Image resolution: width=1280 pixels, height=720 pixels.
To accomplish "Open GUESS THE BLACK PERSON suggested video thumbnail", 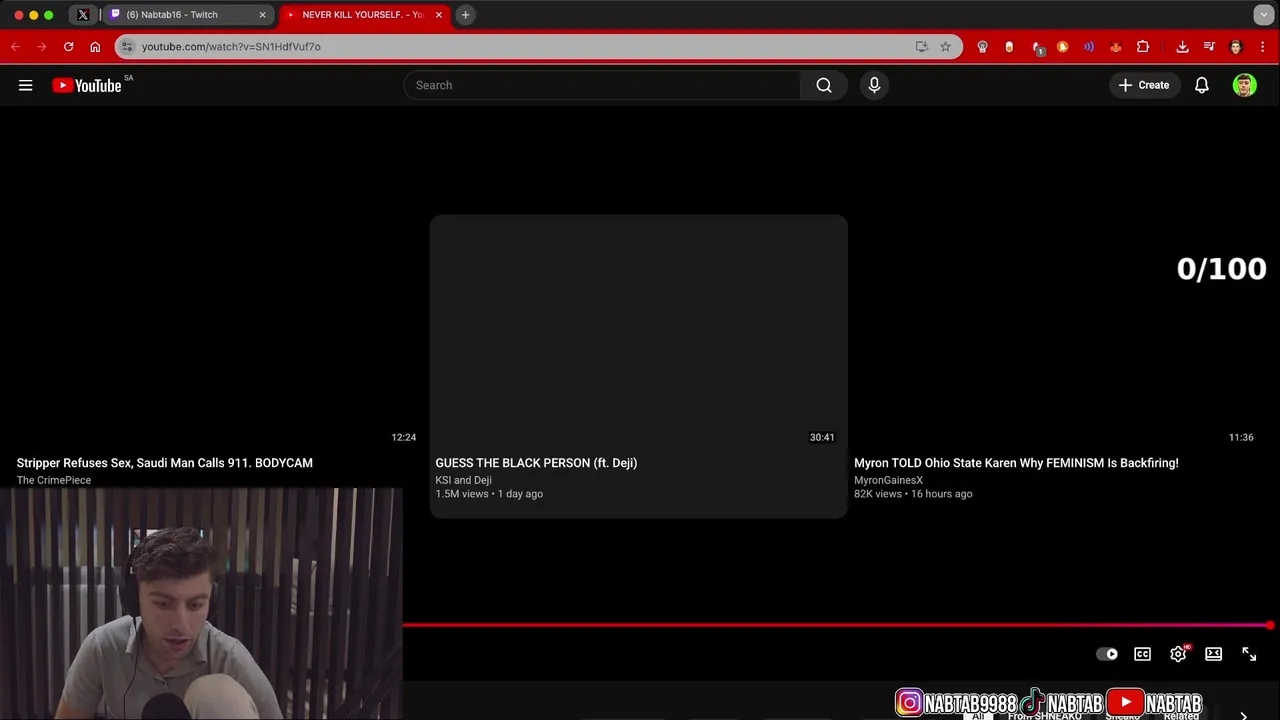I will pyautogui.click(x=638, y=332).
